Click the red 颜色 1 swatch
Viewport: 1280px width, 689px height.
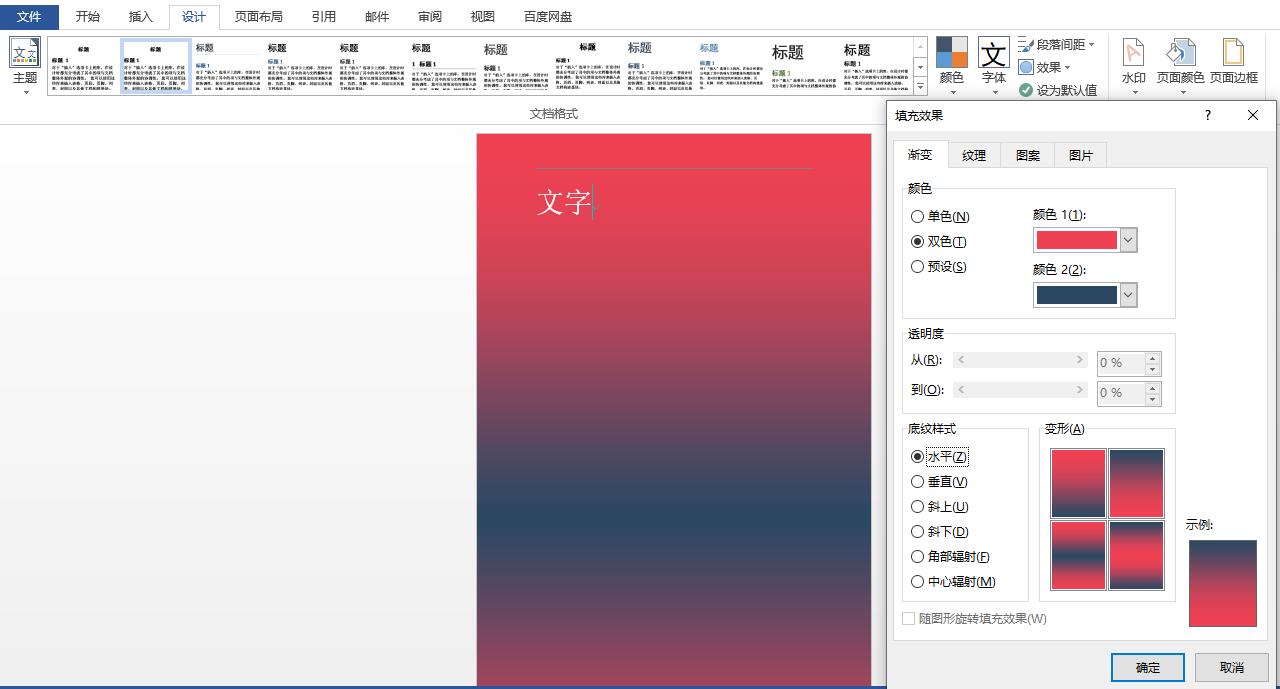click(1077, 240)
